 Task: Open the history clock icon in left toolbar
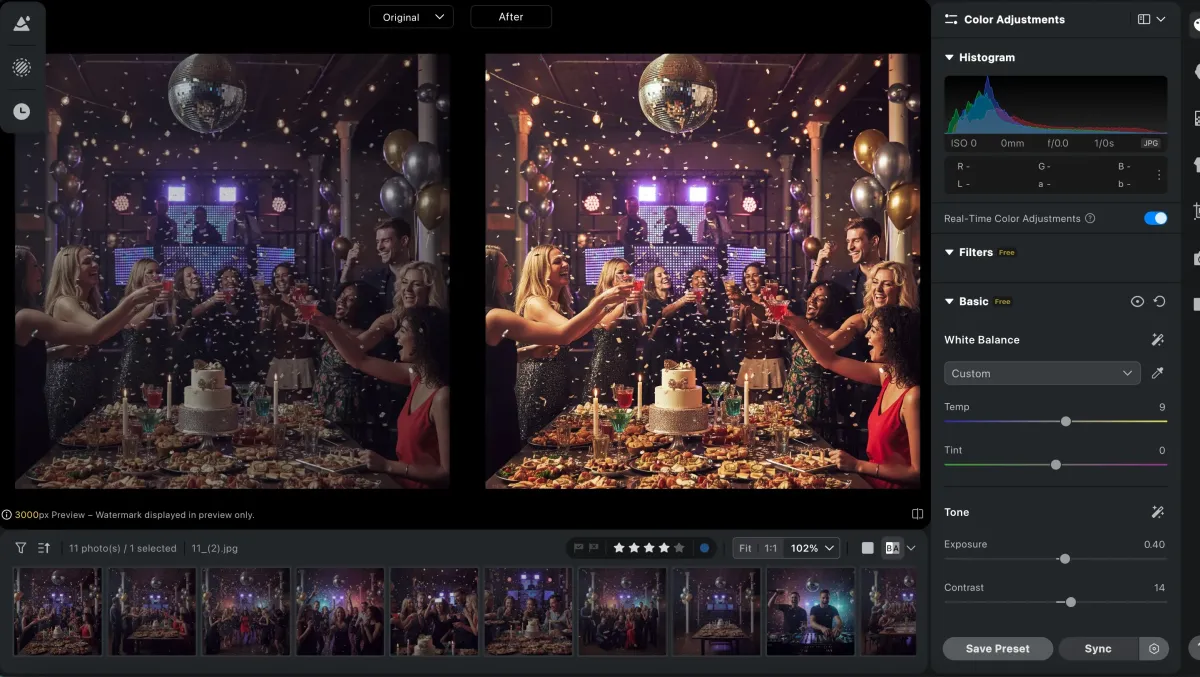pos(21,112)
